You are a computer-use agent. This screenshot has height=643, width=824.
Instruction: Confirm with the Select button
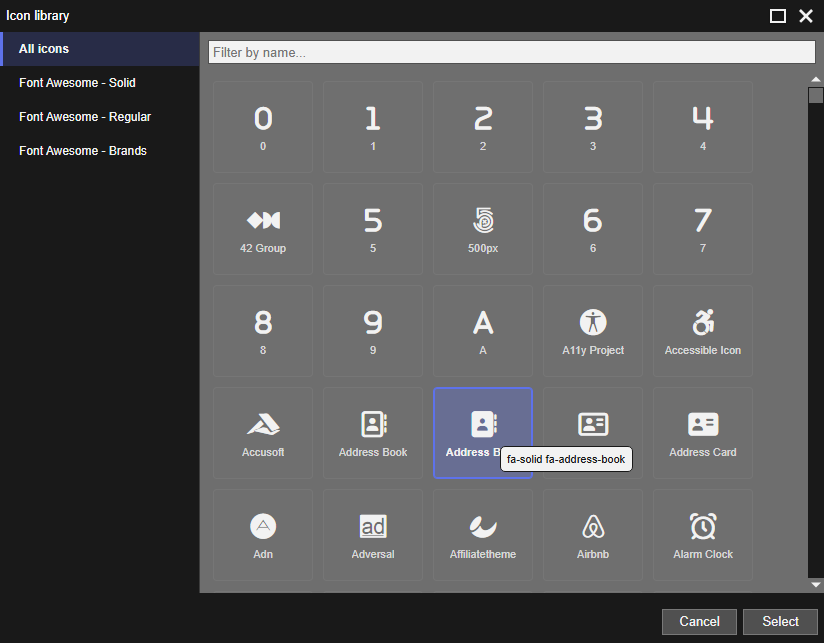click(780, 621)
